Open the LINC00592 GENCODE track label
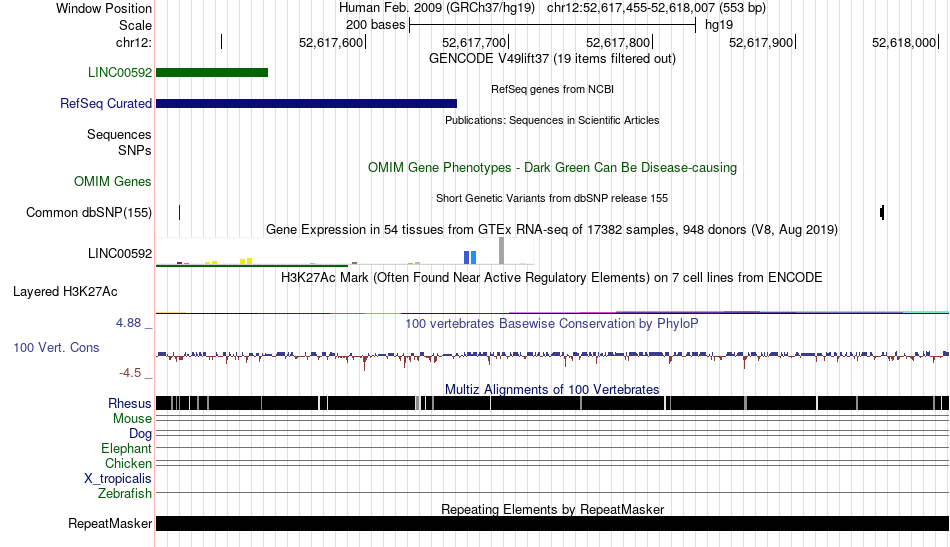This screenshot has height=547, width=950. click(x=120, y=73)
